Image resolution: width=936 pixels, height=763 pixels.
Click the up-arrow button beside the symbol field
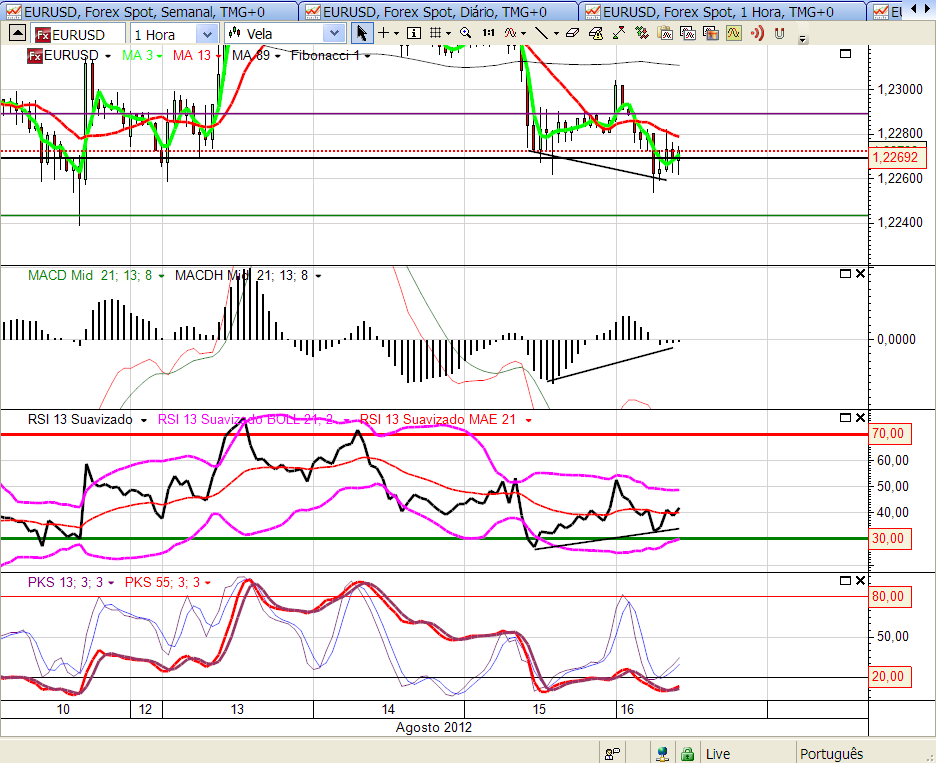pos(17,33)
